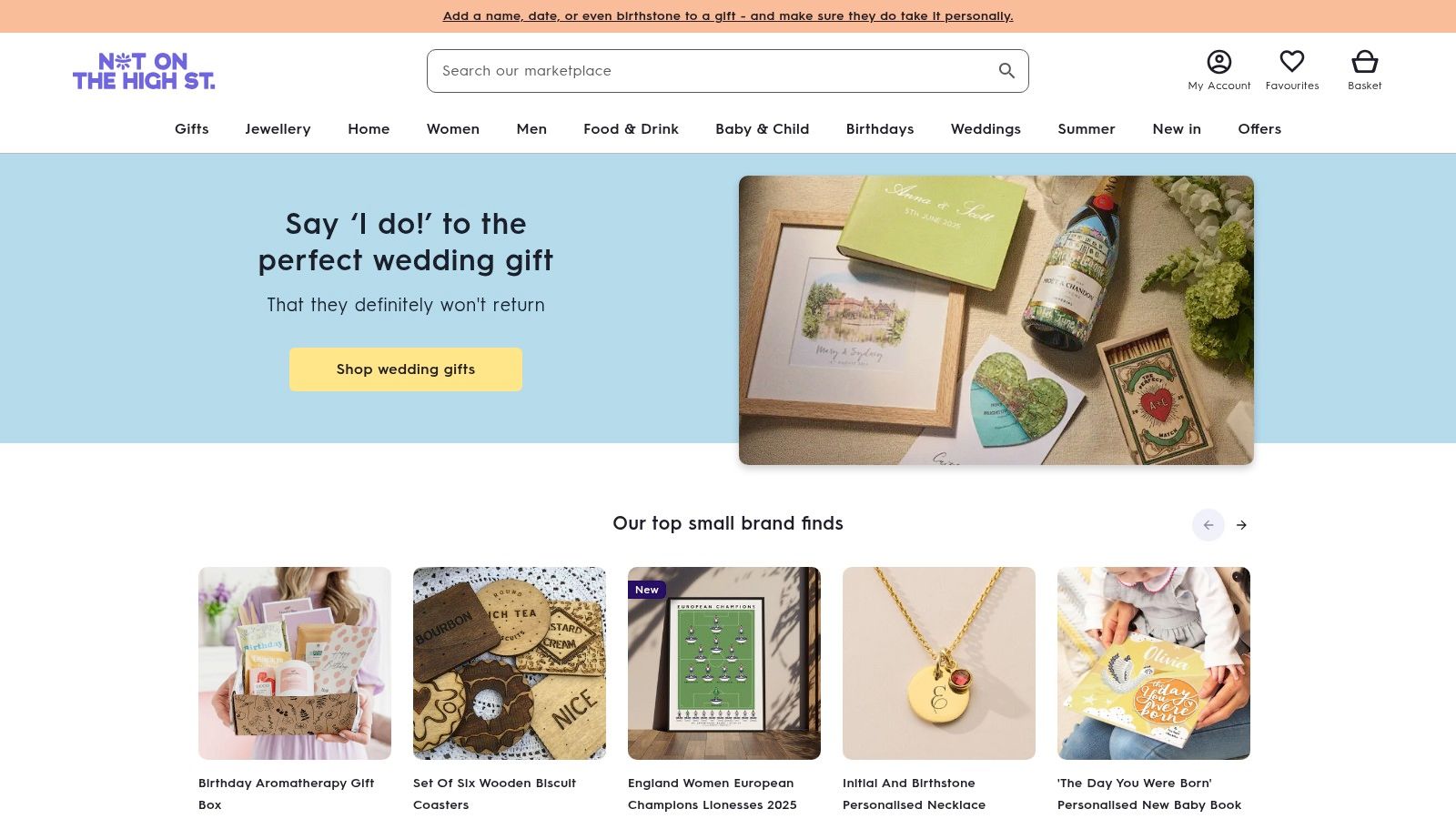This screenshot has height=819, width=1456.
Task: Open the Birthday Aromatherapy Gift Box thumbnail
Action: 295,663
